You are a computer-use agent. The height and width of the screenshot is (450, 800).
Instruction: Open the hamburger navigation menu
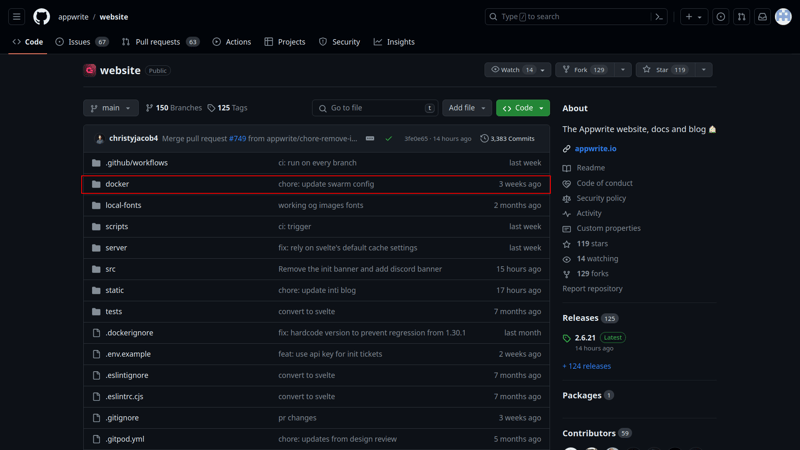tap(16, 17)
